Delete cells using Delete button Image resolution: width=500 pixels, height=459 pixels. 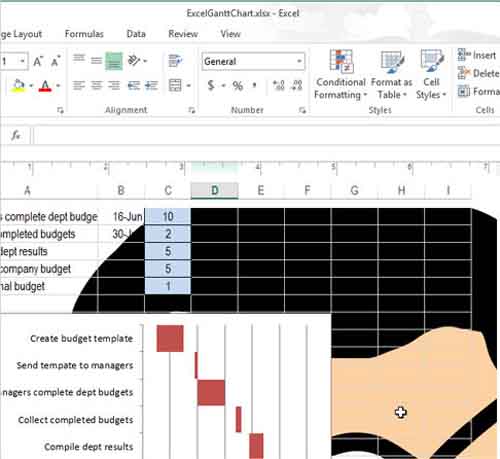[x=478, y=73]
